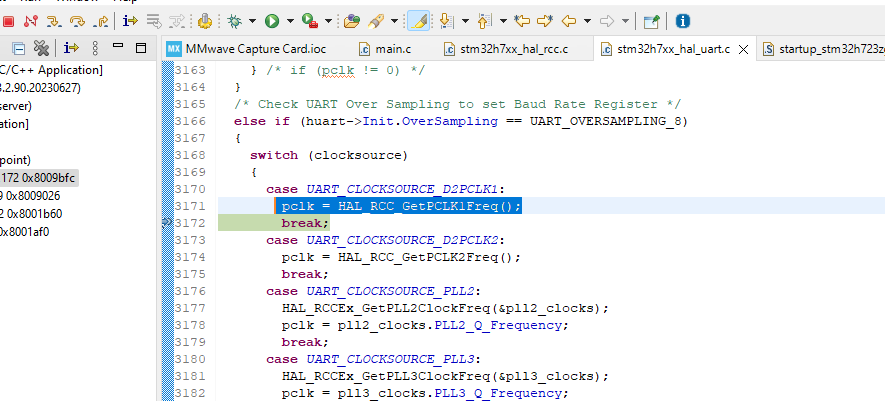Select the C/C++ Application launch node

[x=51, y=71]
